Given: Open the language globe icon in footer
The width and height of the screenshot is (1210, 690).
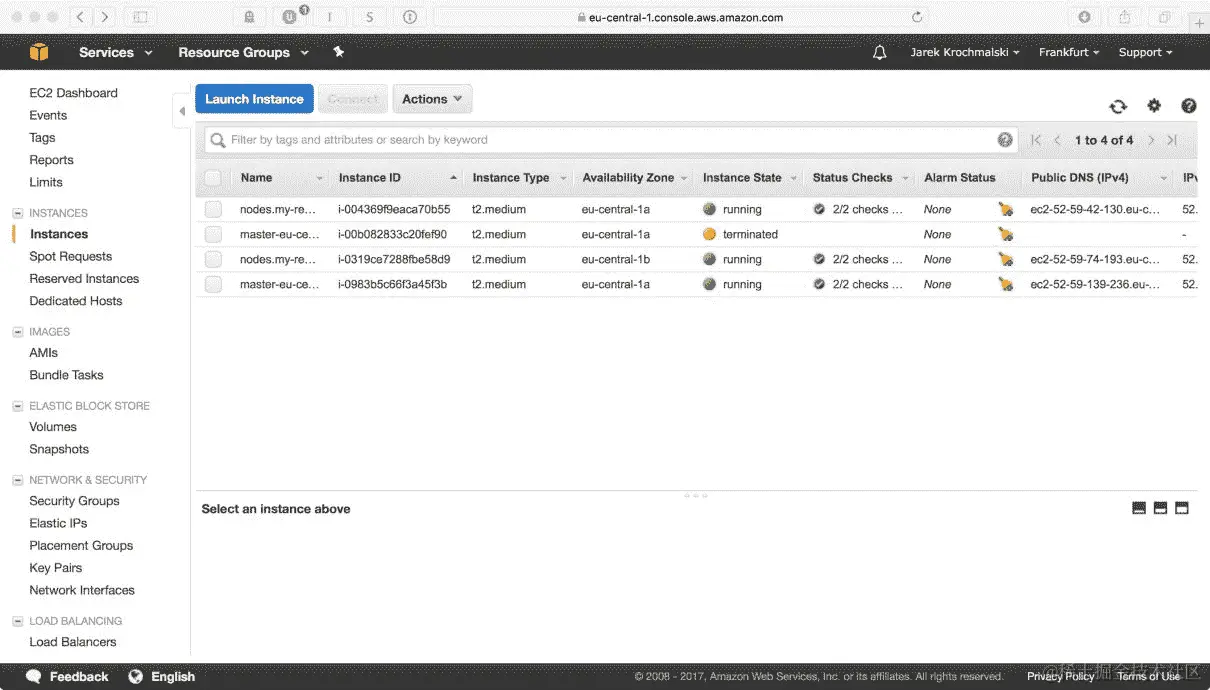Looking at the screenshot, I should [136, 677].
